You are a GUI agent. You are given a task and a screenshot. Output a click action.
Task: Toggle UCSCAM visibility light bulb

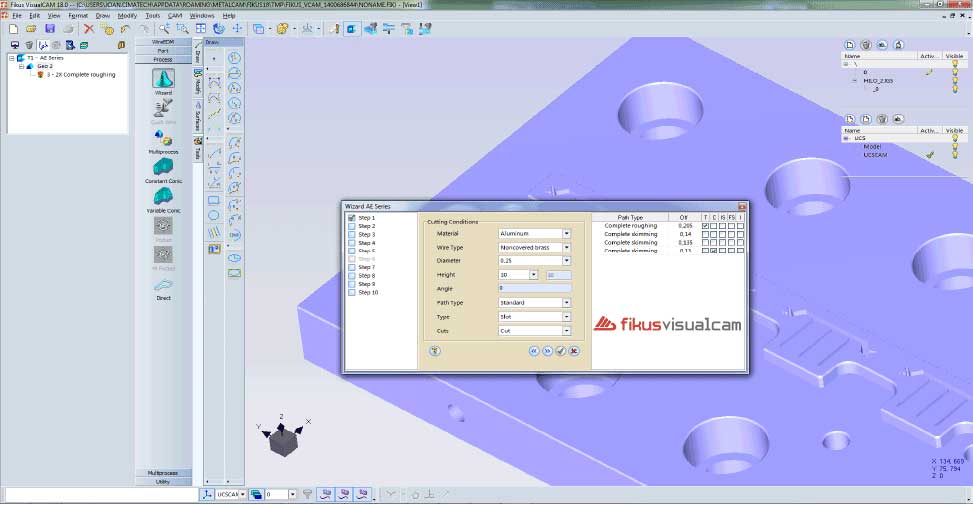pyautogui.click(x=954, y=155)
